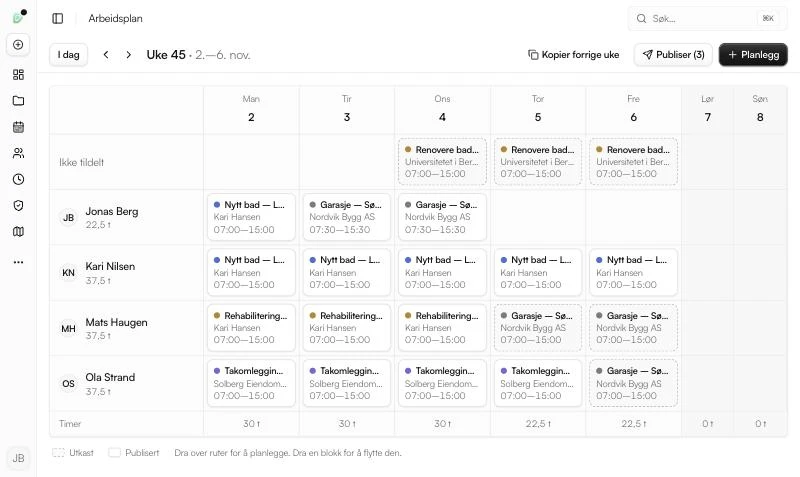Open Jonas Berg's Garasje shift on Wednesday
Screen dimensions: 800x477
click(442, 217)
